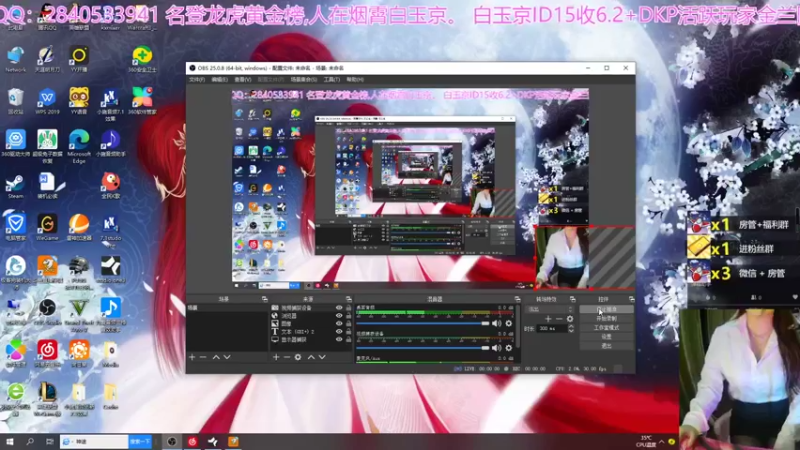Open the 编辑(E) menu in OBS
Image resolution: width=800 pixels, height=450 pixels.
click(219, 80)
